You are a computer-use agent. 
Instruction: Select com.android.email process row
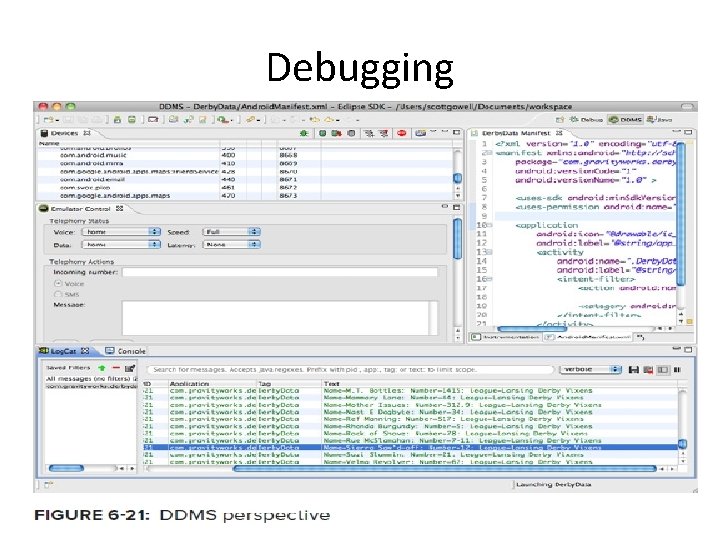[245, 180]
